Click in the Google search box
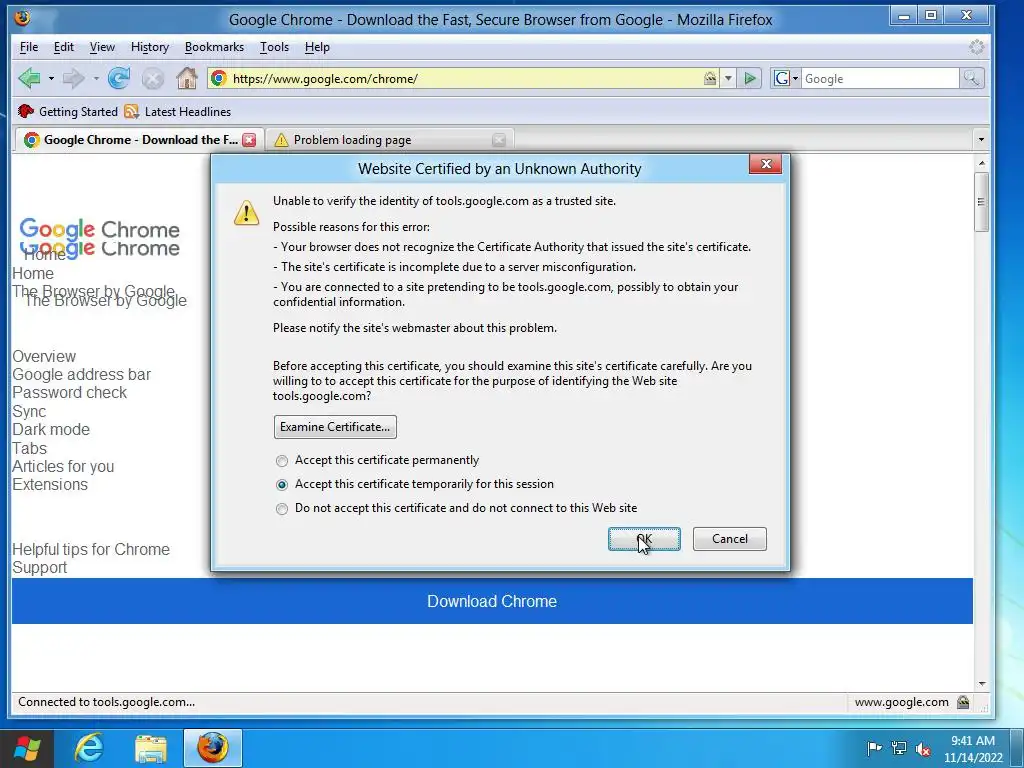The width and height of the screenshot is (1024, 768). pyautogui.click(x=880, y=79)
